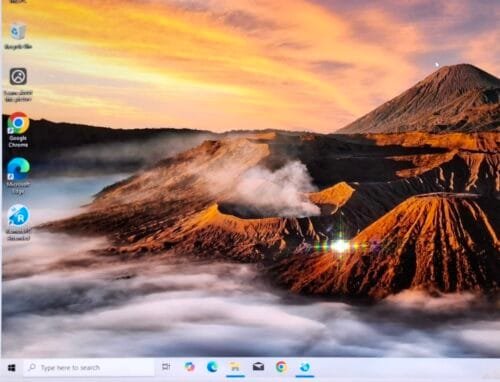The height and width of the screenshot is (382, 500).
Task: Select the blue 'R' desktop shortcut
Action: click(x=18, y=222)
